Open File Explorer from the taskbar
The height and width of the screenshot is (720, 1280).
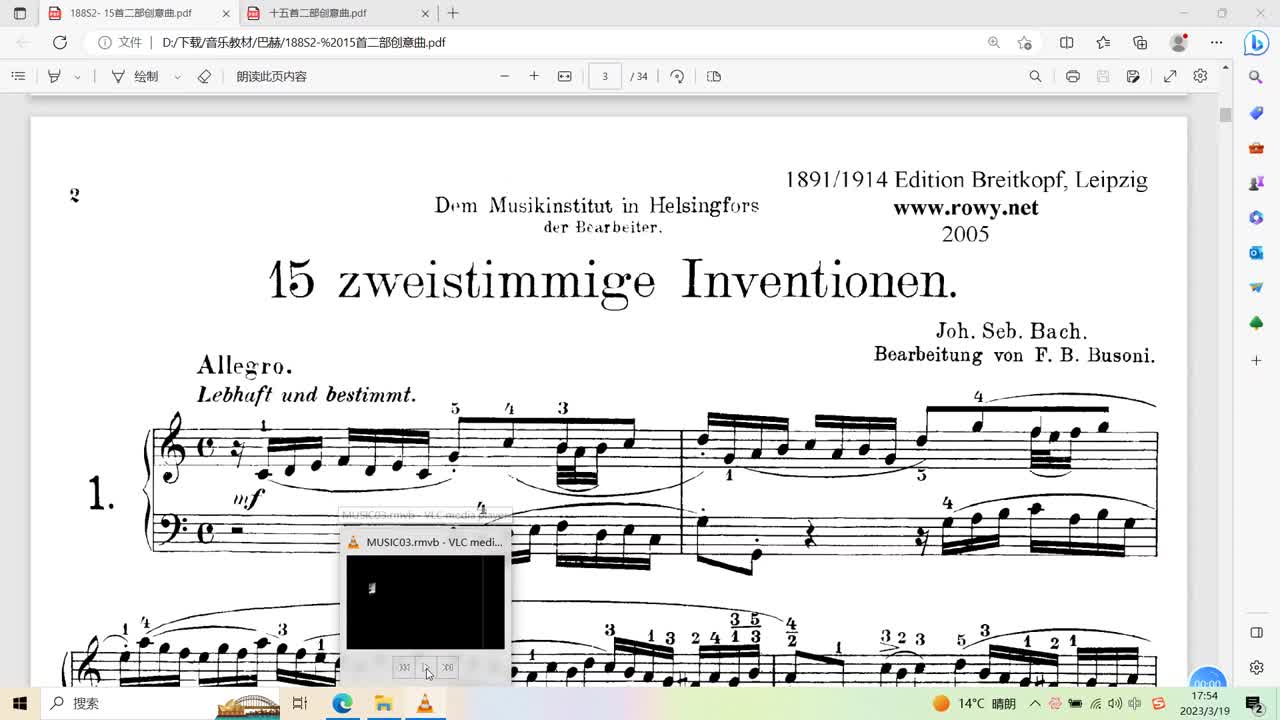(x=384, y=703)
